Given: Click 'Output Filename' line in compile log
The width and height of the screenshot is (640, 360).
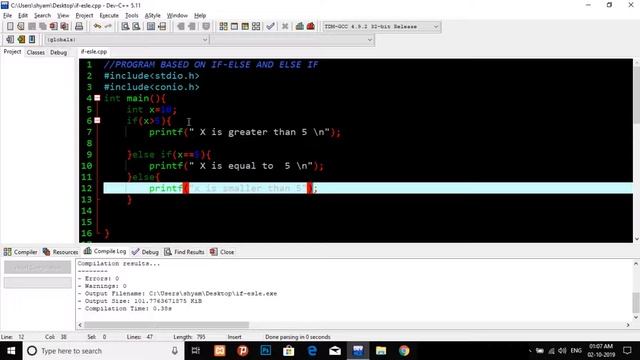Looking at the screenshot, I should click(x=177, y=293).
